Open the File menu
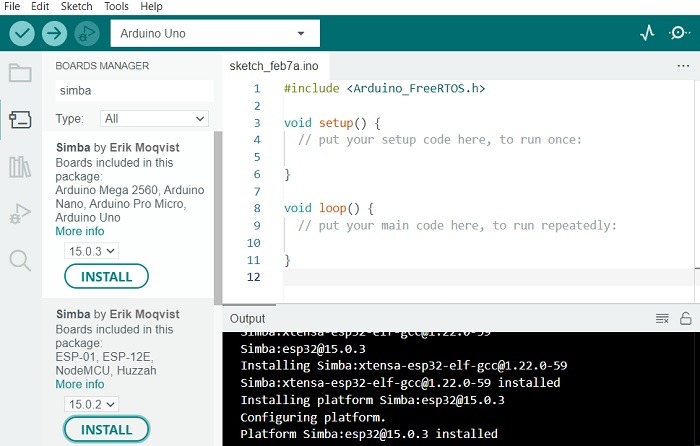The image size is (700, 446). click(12, 6)
